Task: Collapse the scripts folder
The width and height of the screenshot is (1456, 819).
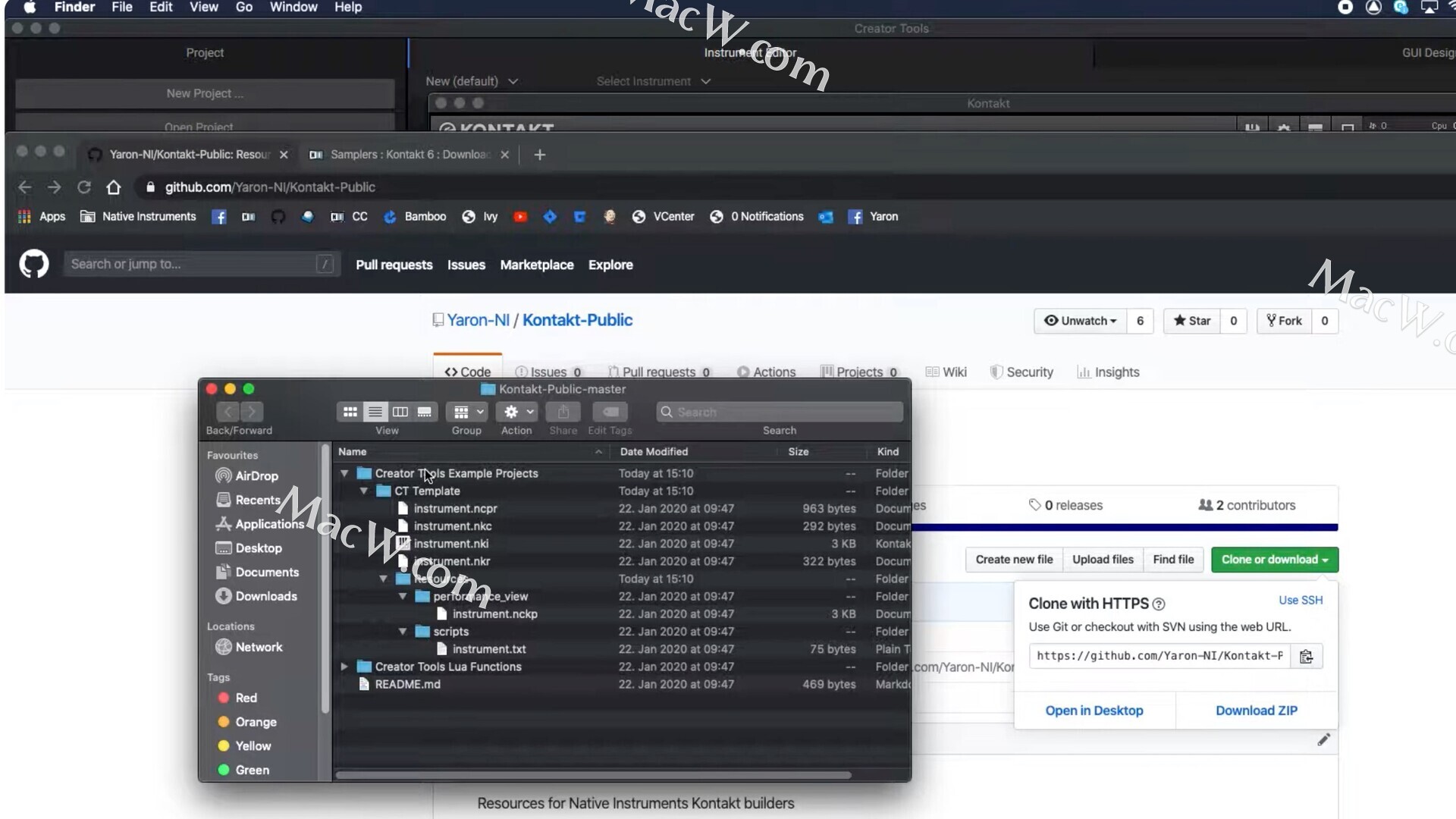Action: [x=403, y=632]
